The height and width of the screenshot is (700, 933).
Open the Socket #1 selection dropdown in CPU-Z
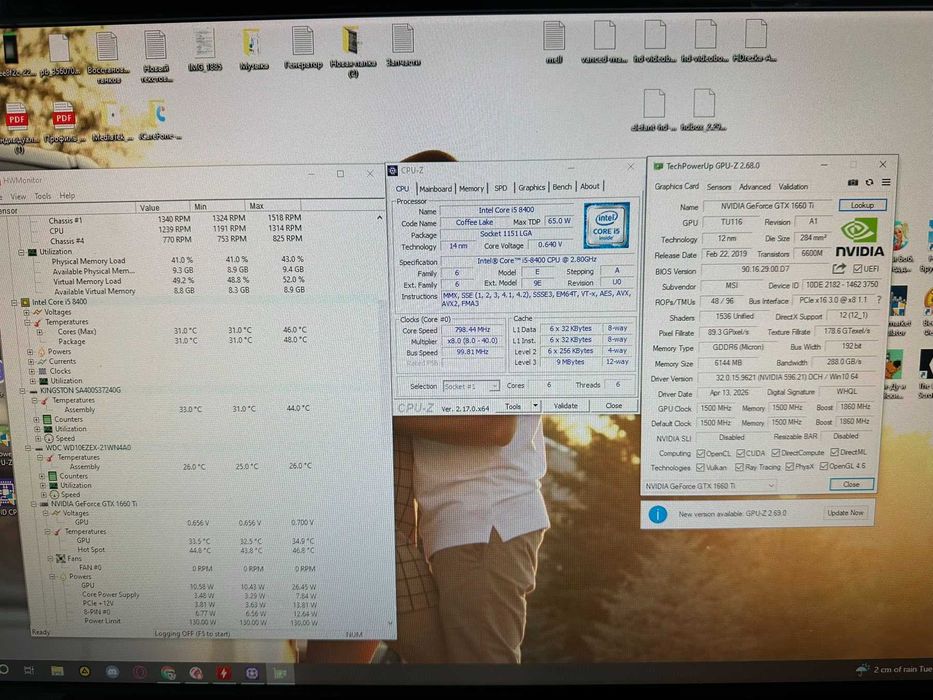[x=471, y=386]
